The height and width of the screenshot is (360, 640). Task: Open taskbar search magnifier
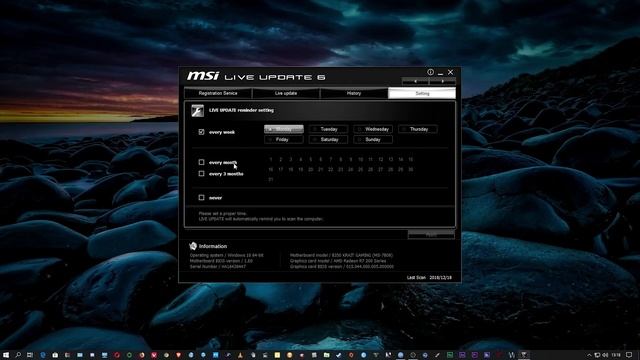18,355
